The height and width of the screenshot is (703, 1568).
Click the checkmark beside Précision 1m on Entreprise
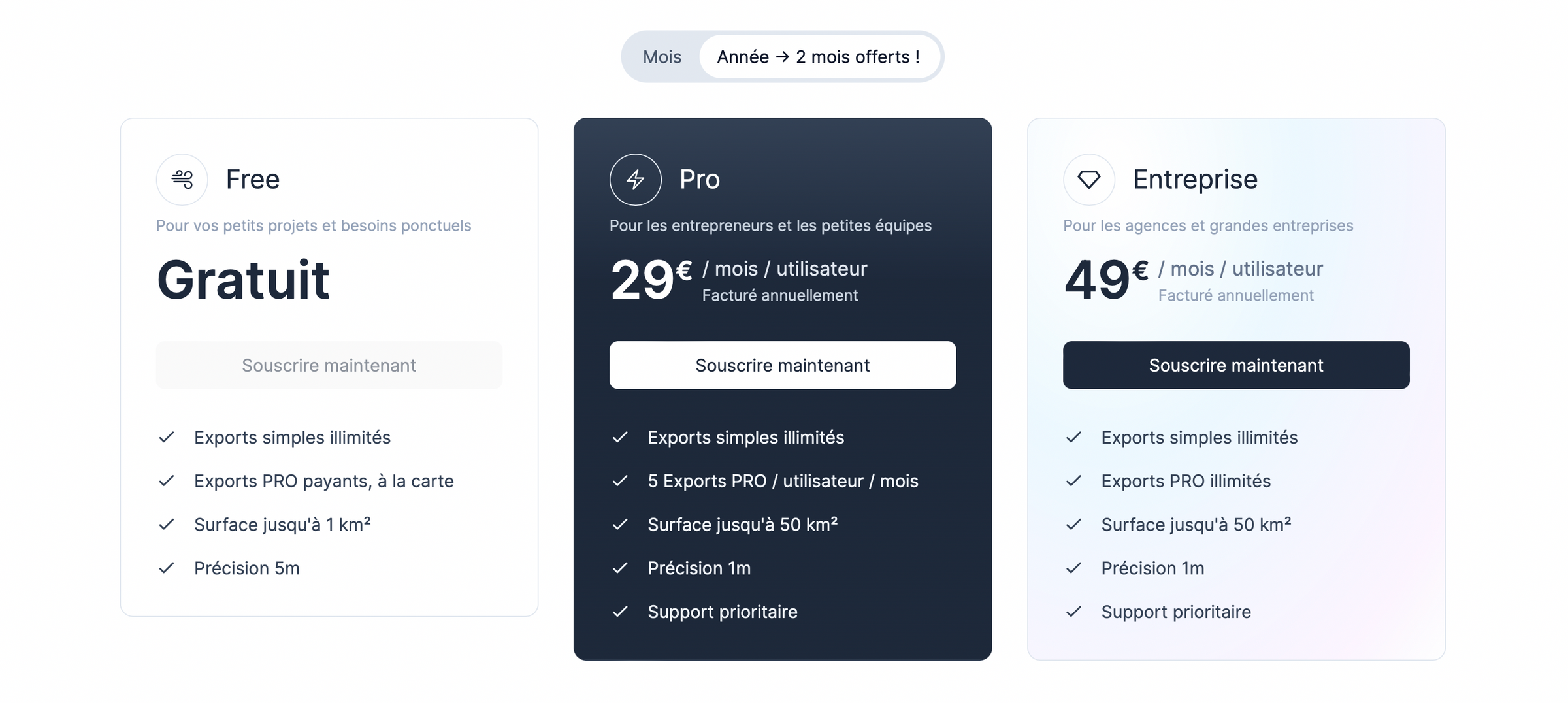1074,568
